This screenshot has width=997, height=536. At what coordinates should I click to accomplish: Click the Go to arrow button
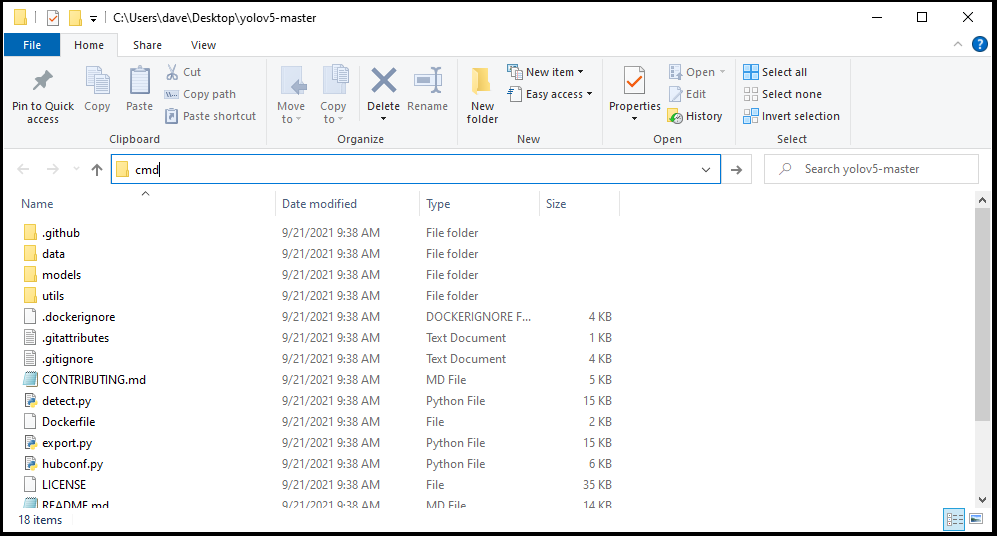pos(736,169)
